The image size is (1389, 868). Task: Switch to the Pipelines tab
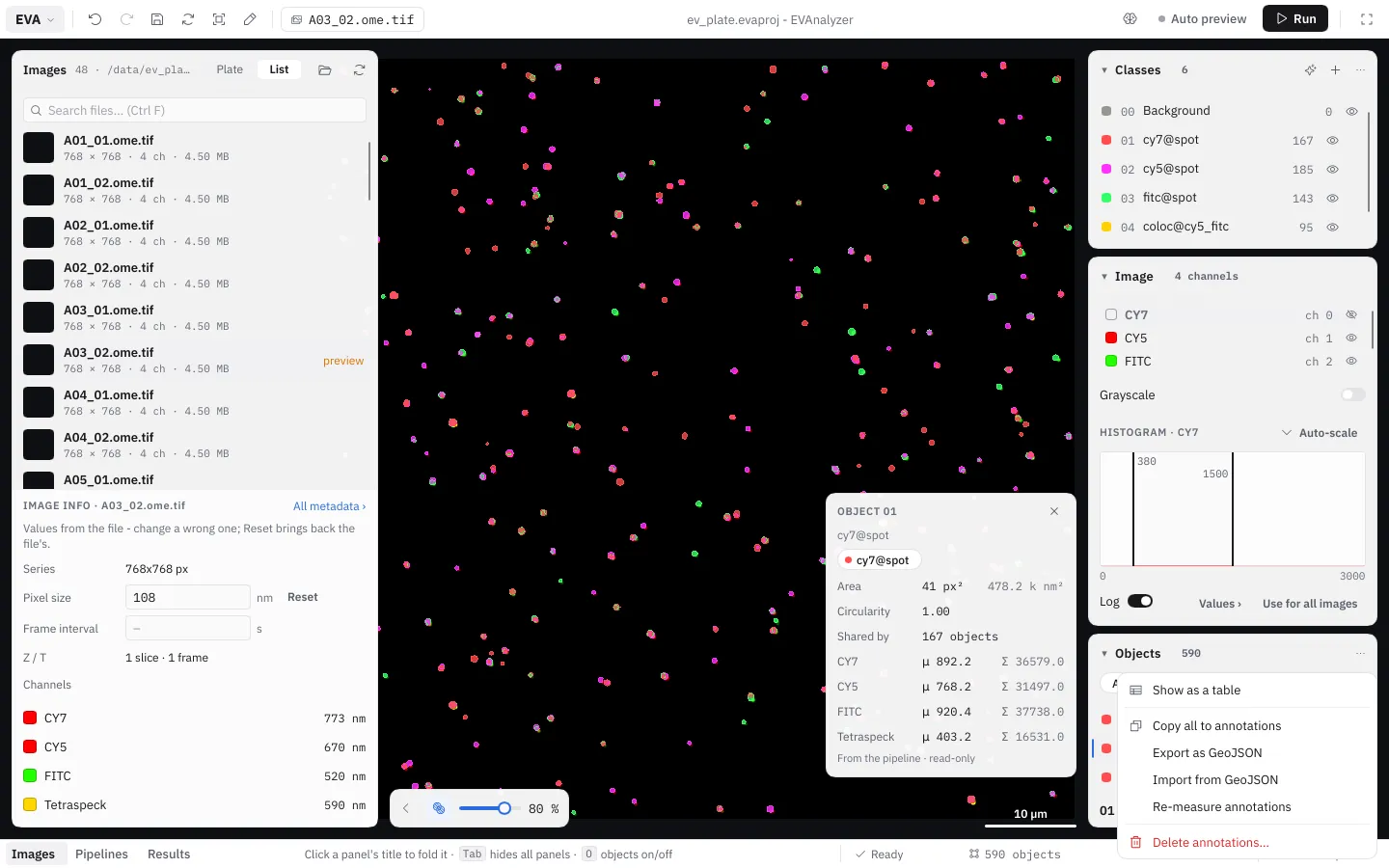pyautogui.click(x=101, y=854)
